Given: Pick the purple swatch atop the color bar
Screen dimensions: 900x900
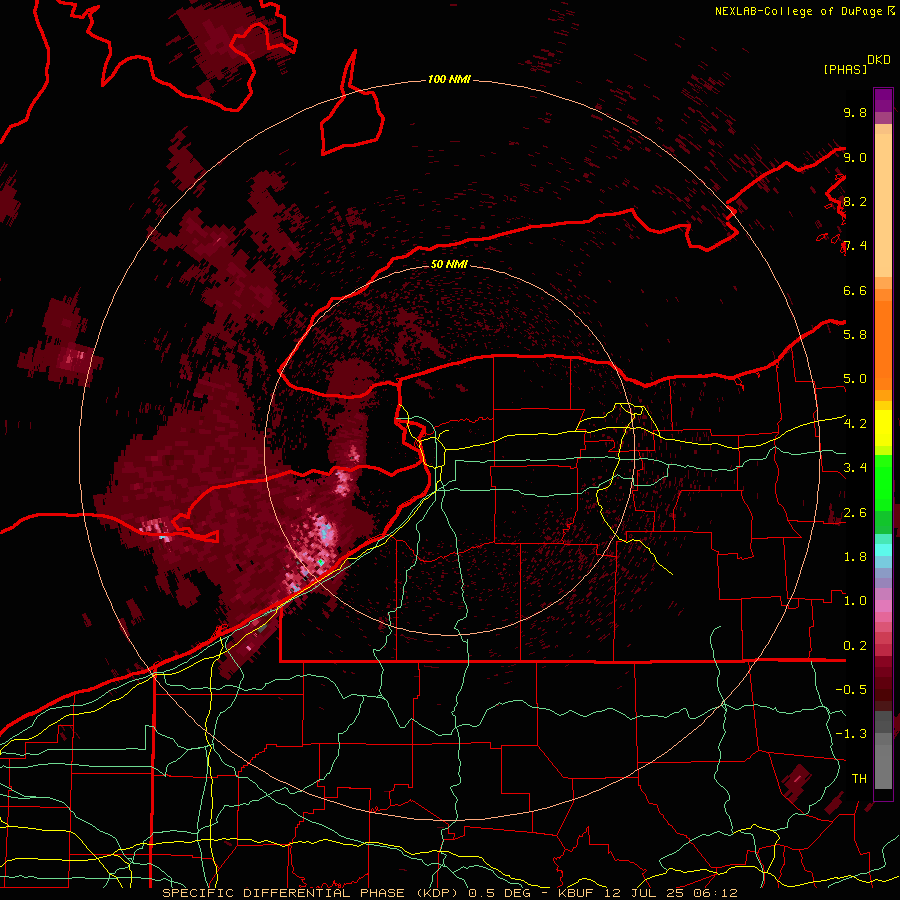Looking at the screenshot, I should pos(883,100).
